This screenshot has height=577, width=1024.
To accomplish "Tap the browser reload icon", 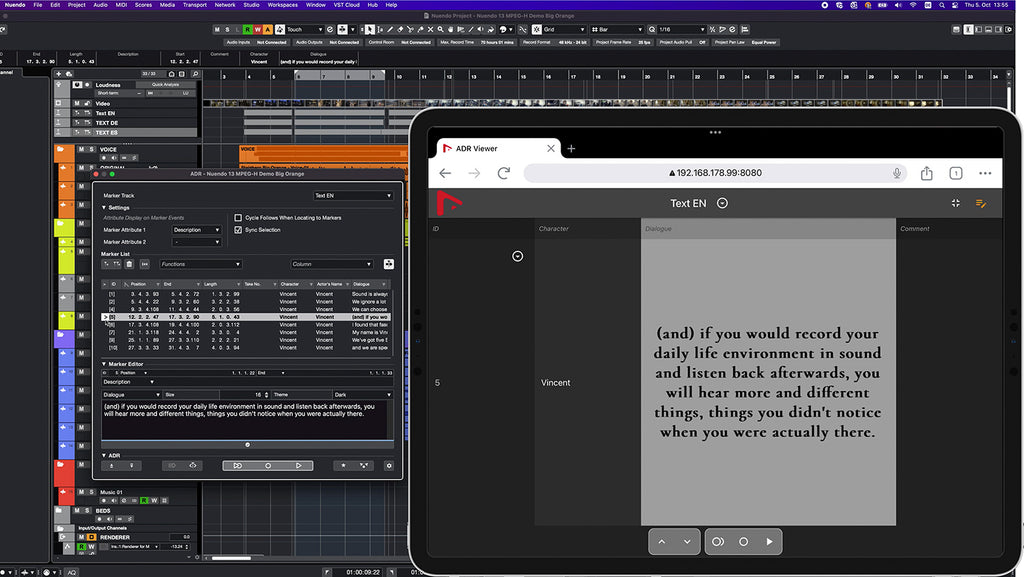I will (x=504, y=173).
